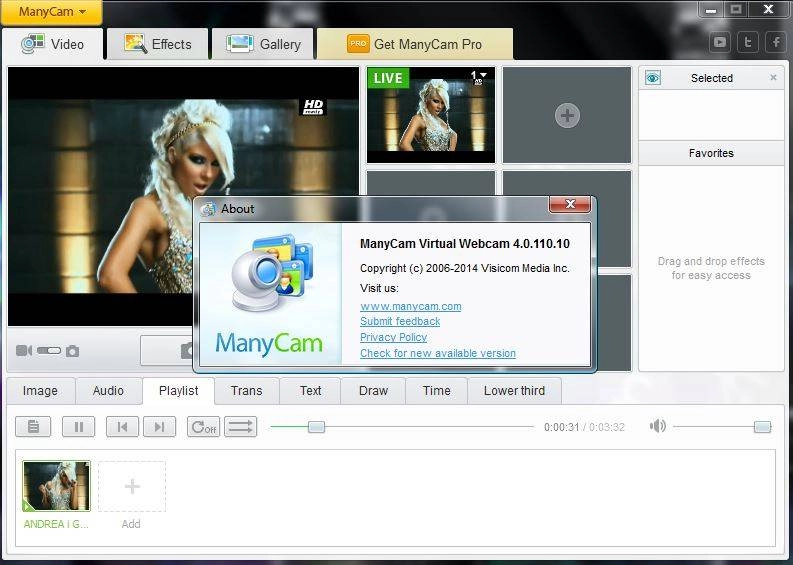Open the Text tab
The height and width of the screenshot is (565, 793).
point(310,390)
